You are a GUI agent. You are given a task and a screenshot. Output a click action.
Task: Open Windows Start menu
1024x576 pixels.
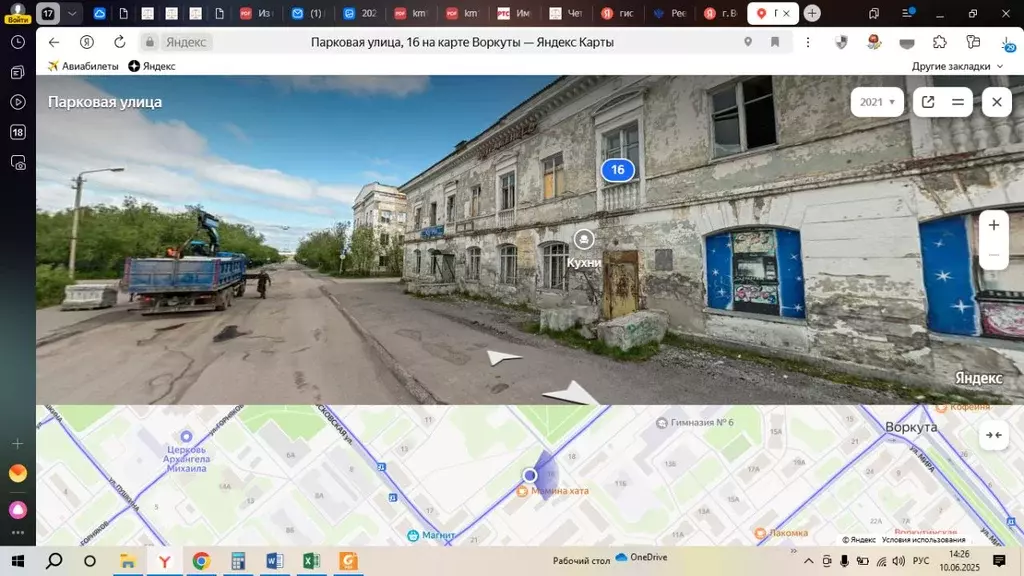(x=18, y=561)
